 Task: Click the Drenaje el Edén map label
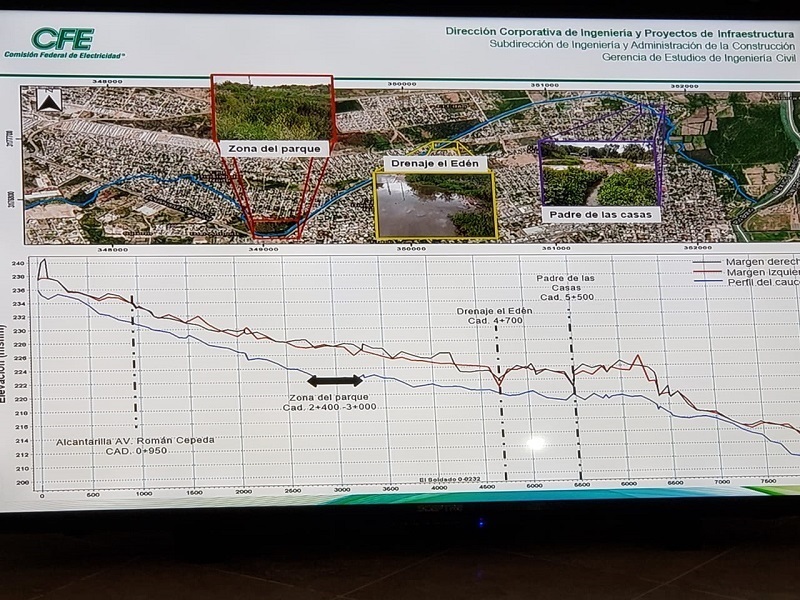(x=434, y=162)
